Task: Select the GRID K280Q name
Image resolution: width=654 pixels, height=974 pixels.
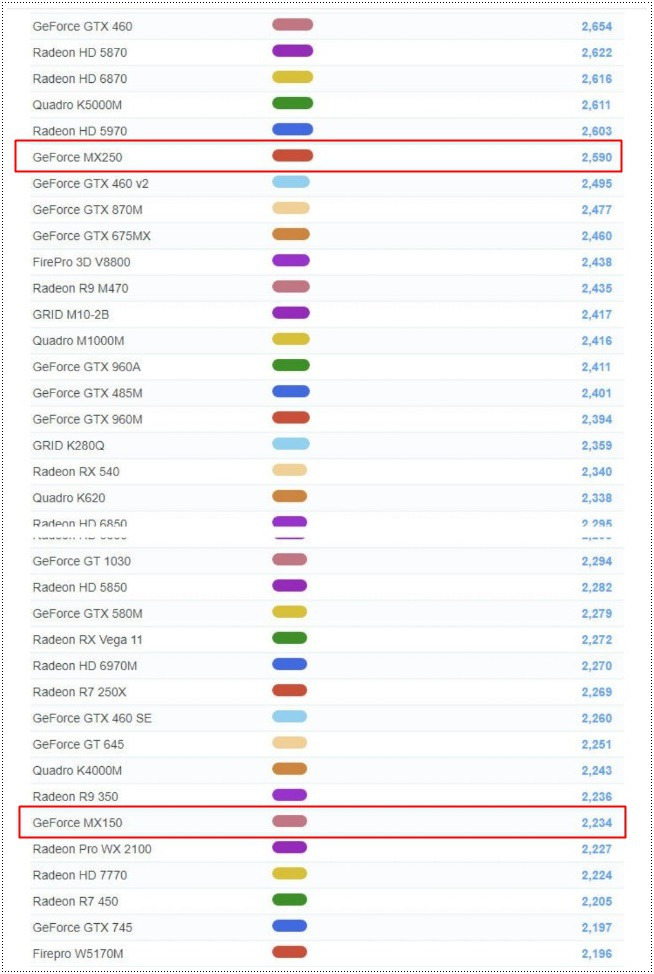Action: 68,445
